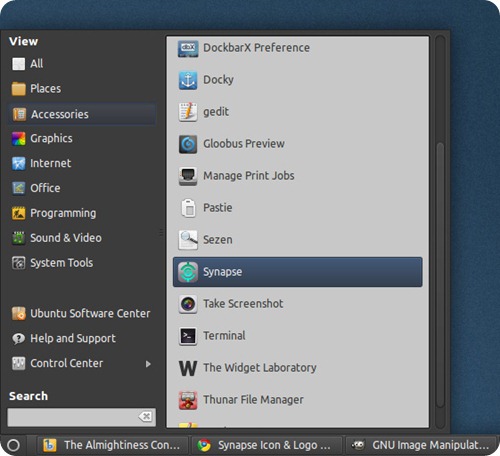Launch Terminal via its icon
This screenshot has width=500, height=456.
coord(188,336)
